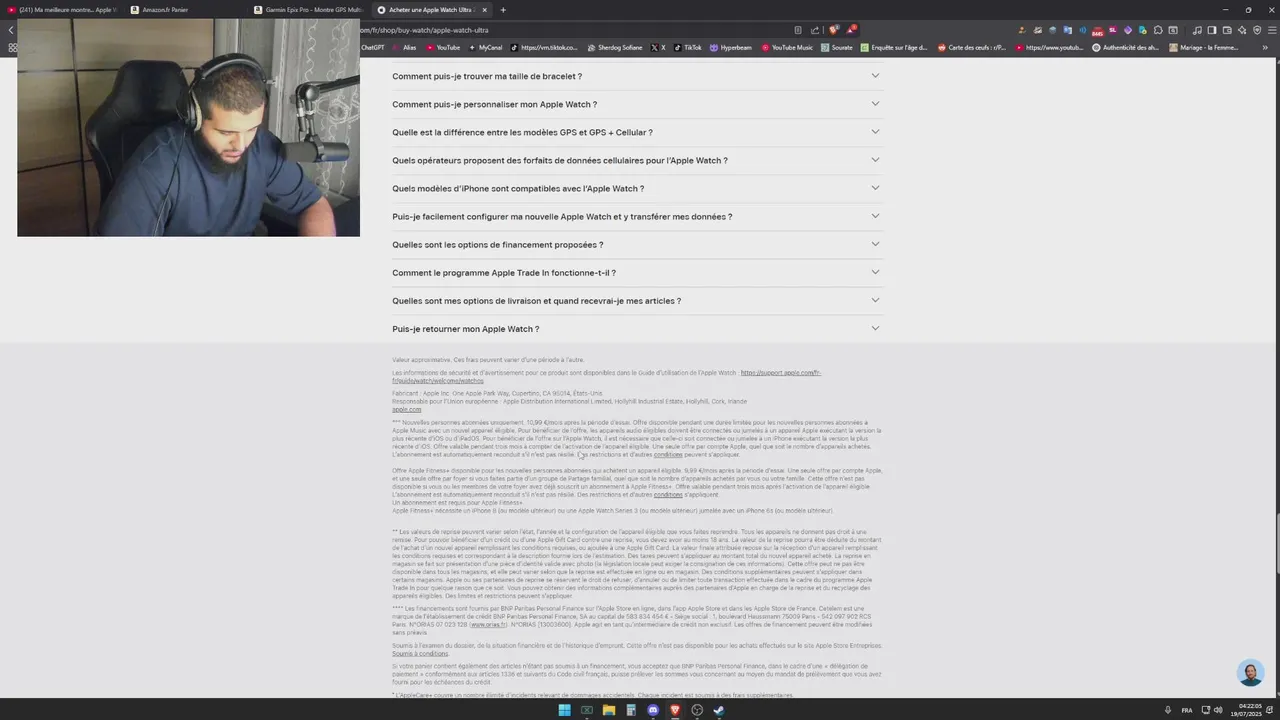The height and width of the screenshot is (720, 1280).
Task: Open the apple.com link under manufacturer info
Action: (406, 409)
